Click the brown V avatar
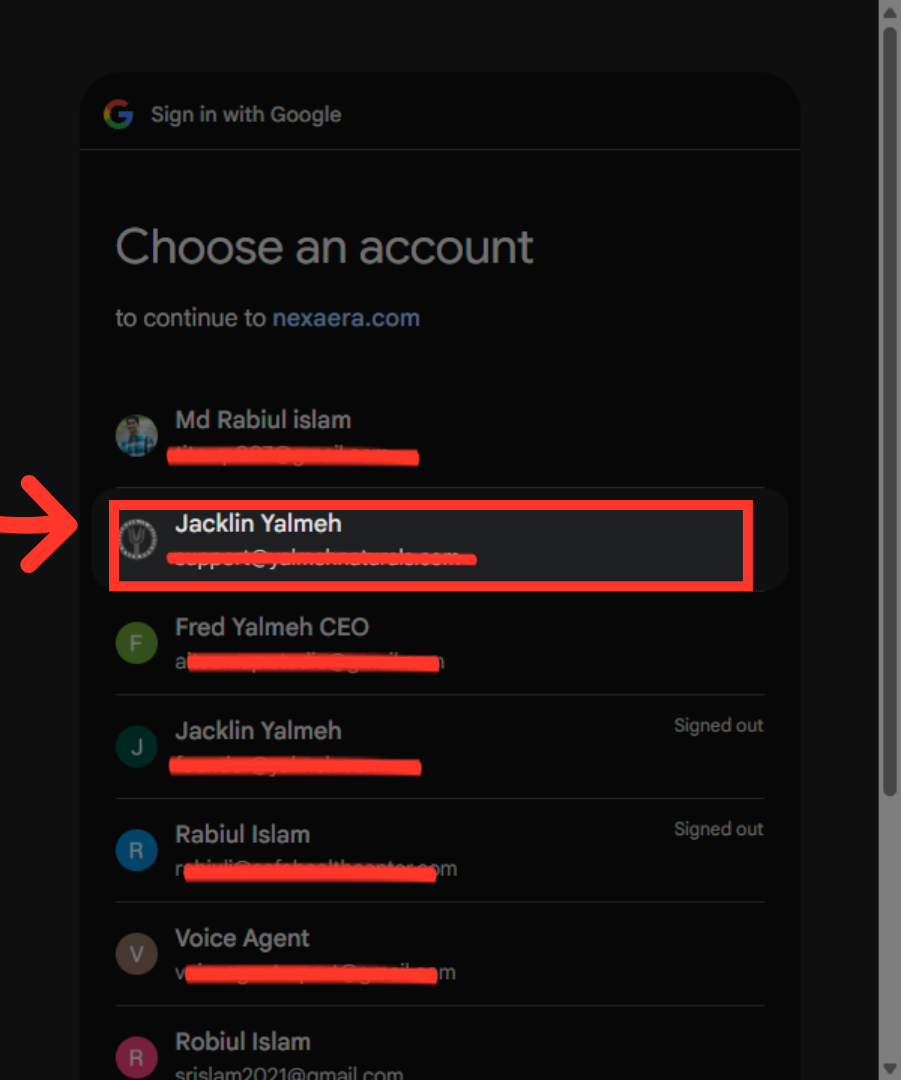 tap(136, 954)
